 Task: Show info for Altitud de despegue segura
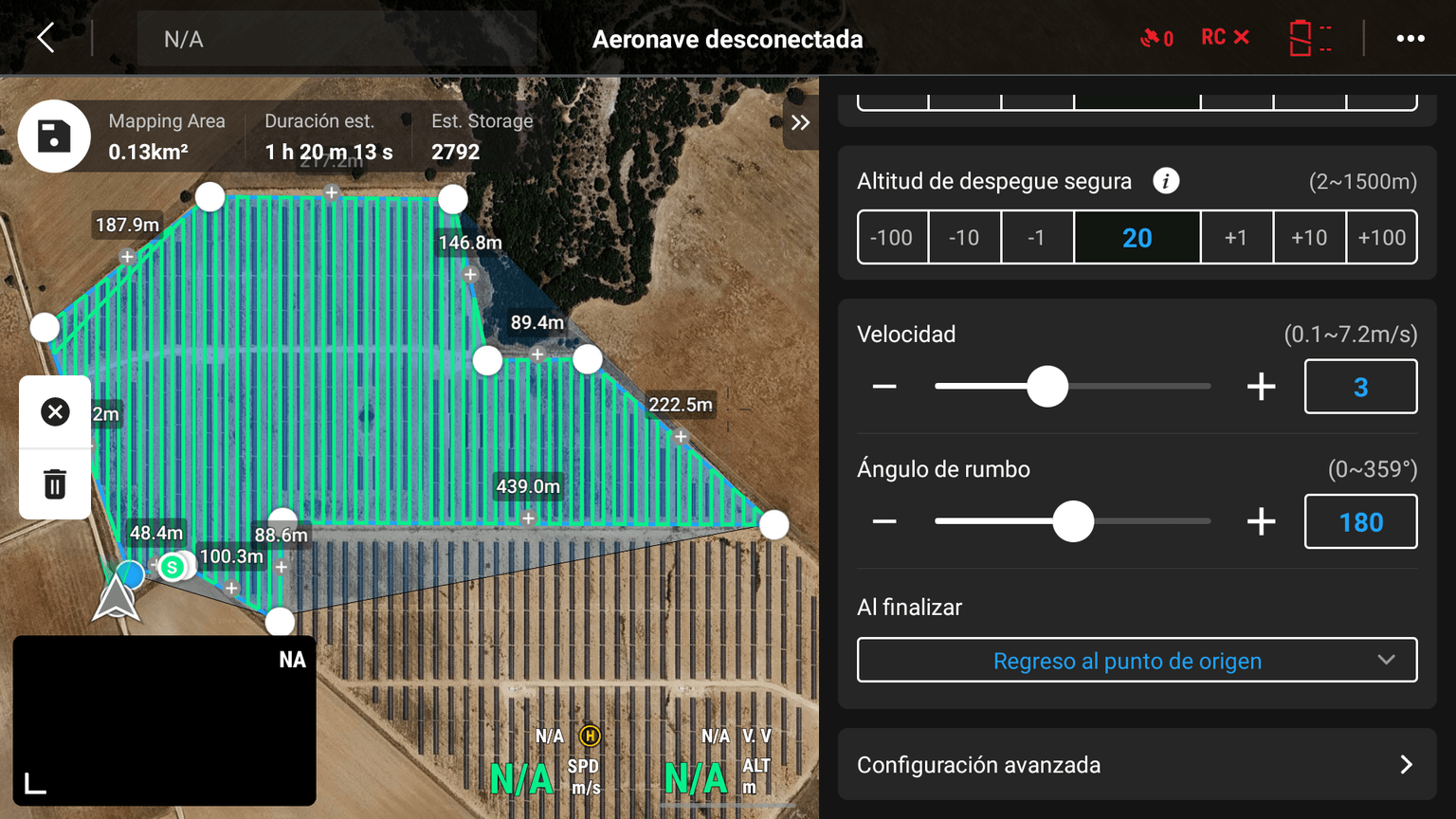1166,181
